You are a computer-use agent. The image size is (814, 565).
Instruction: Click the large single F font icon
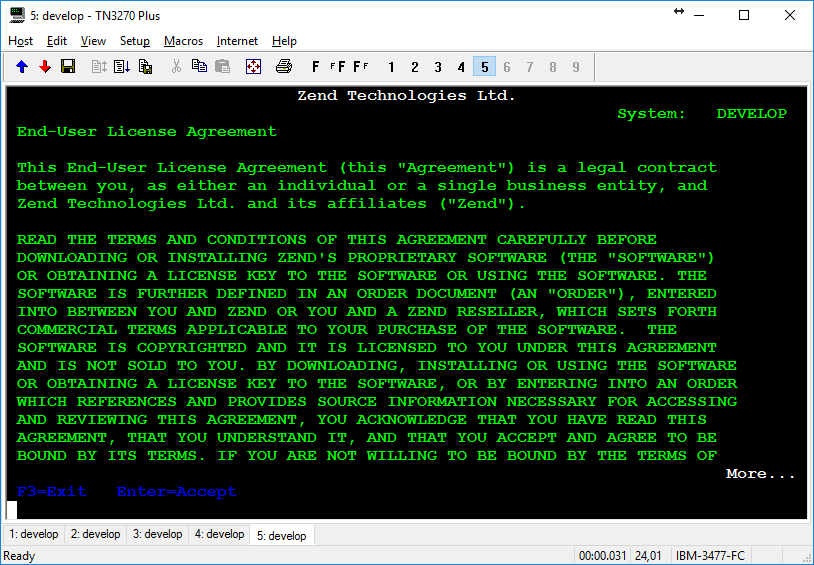pyautogui.click(x=316, y=67)
